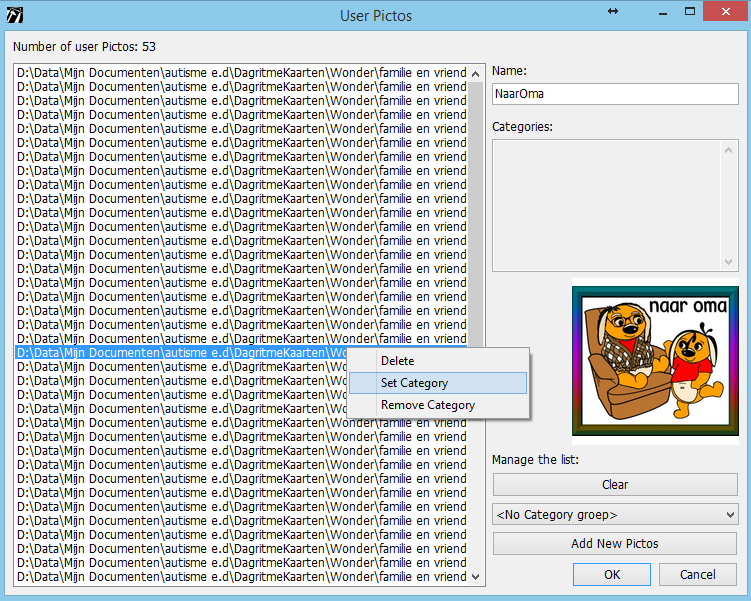
Task: Click into the Name field containing NaarOma
Action: coord(614,95)
